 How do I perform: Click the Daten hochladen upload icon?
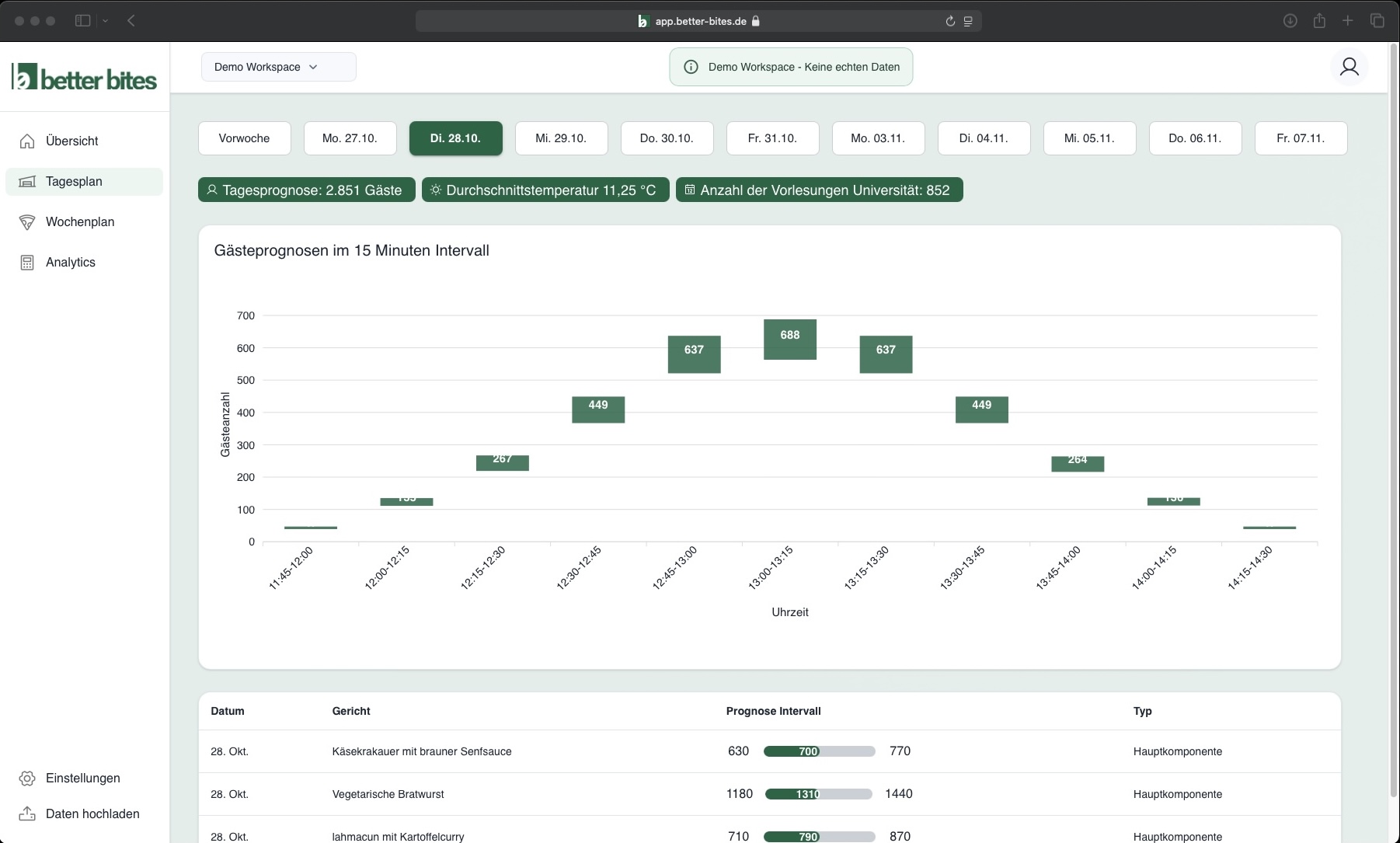pos(27,813)
